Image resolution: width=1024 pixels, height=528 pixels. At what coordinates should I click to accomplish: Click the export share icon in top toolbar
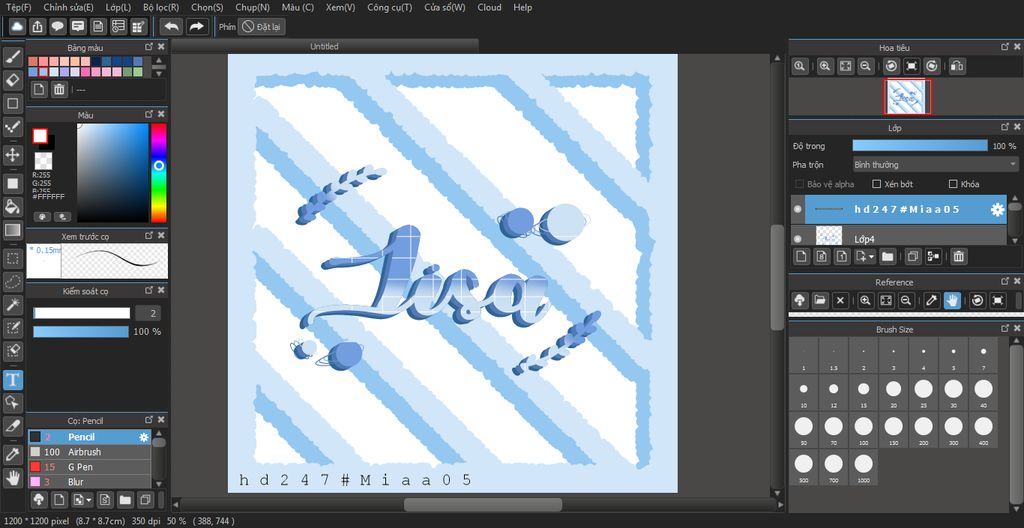(38, 26)
